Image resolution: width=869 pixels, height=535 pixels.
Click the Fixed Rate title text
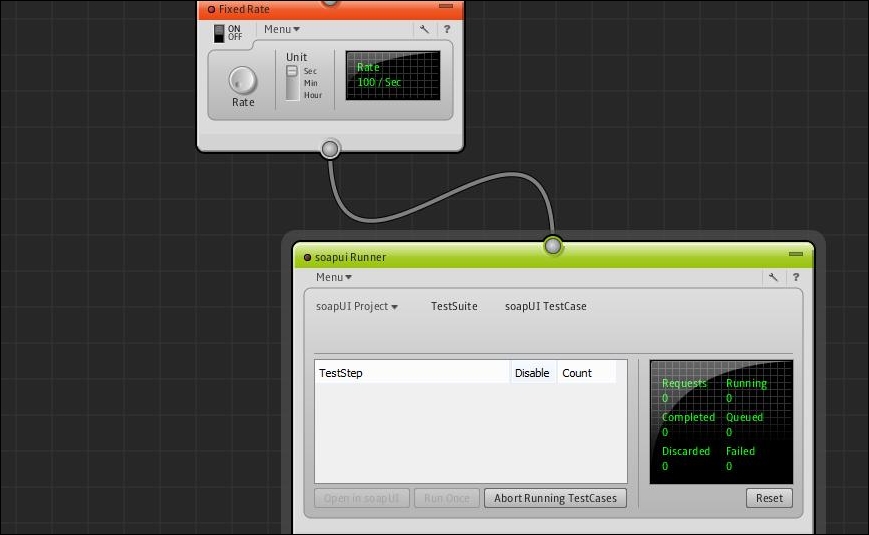click(x=244, y=9)
